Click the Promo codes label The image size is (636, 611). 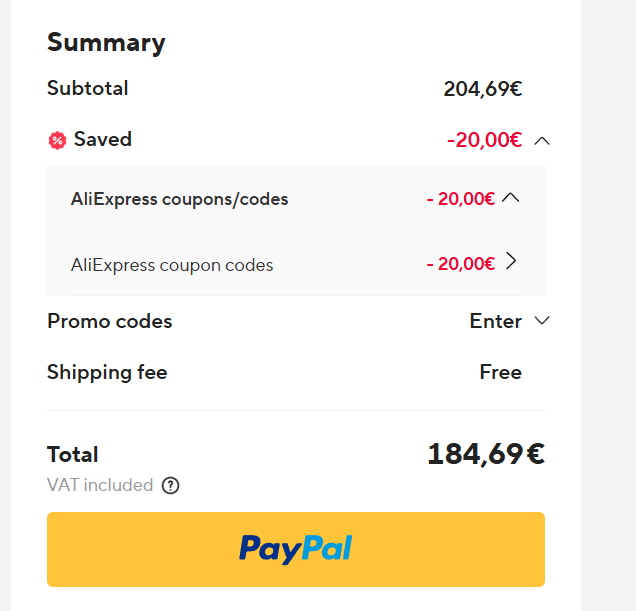(x=109, y=321)
